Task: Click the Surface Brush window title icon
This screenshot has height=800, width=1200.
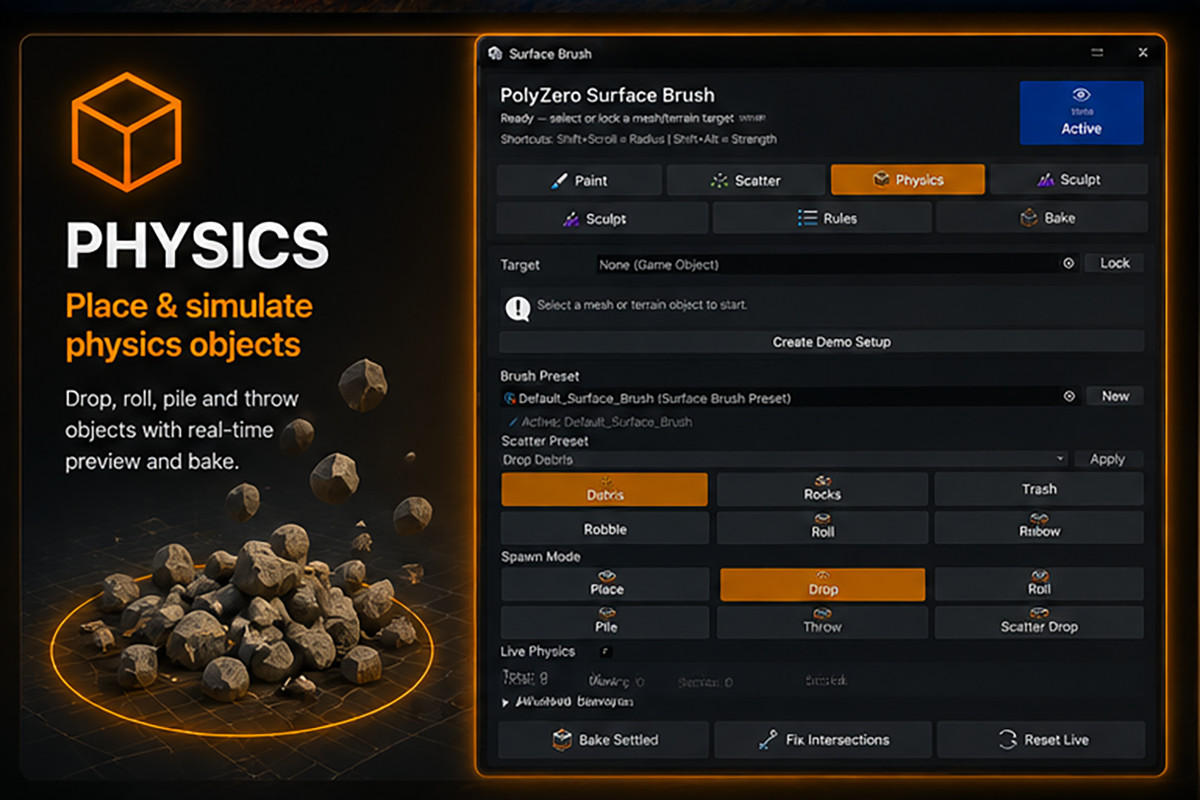Action: click(494, 53)
